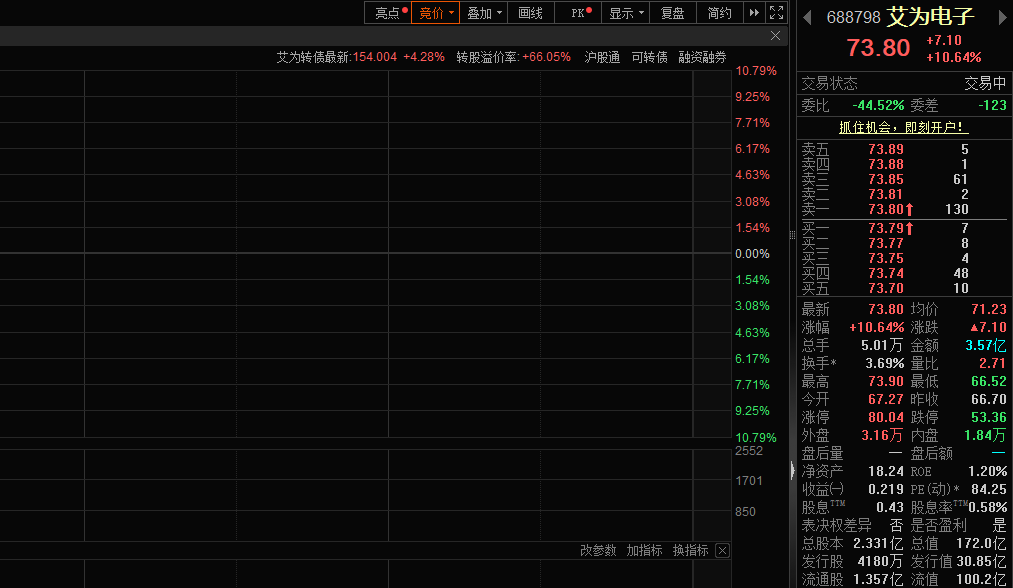Open the 亮点 highlights button
This screenshot has height=588, width=1013.
point(388,13)
